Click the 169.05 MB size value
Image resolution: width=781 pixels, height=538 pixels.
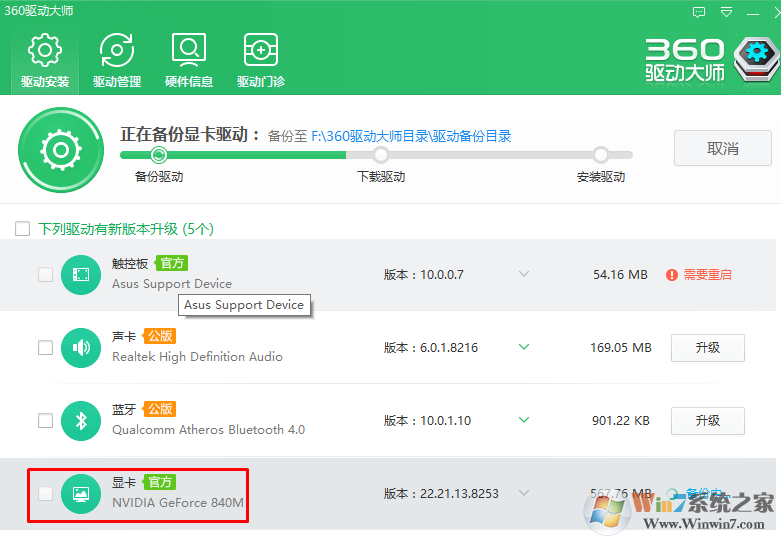pos(621,347)
